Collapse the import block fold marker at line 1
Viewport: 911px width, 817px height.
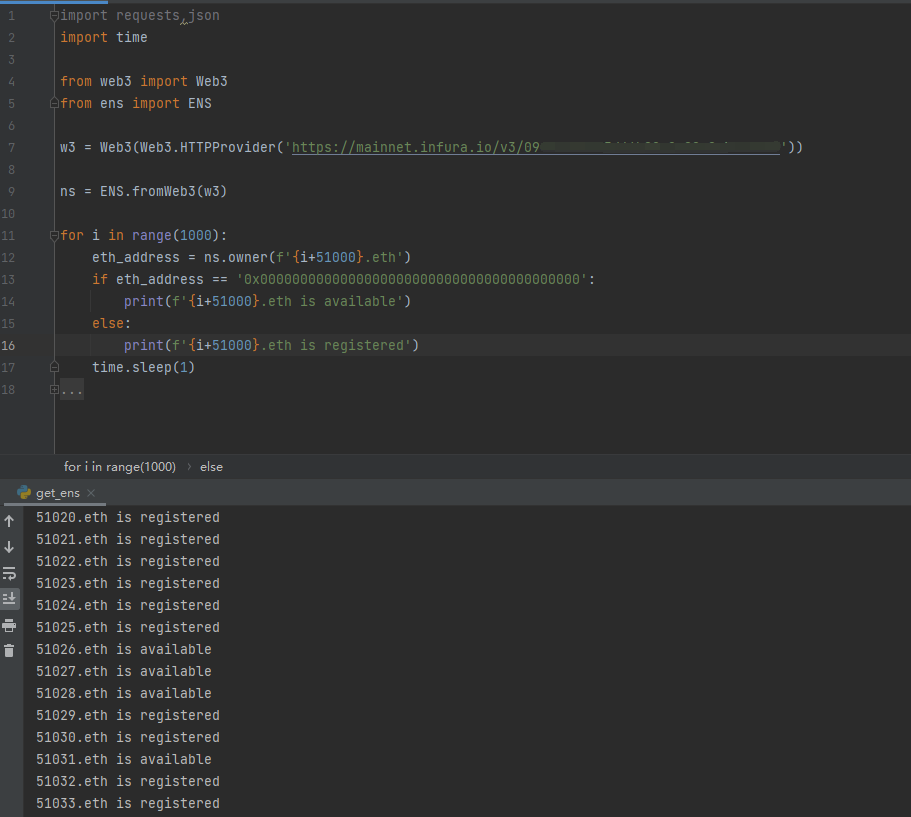(54, 16)
